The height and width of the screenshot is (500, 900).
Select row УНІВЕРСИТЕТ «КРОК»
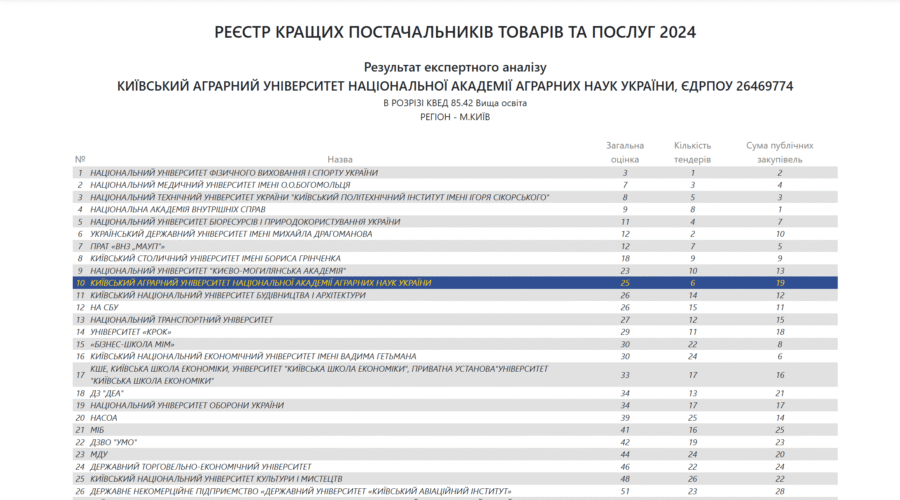(455, 332)
